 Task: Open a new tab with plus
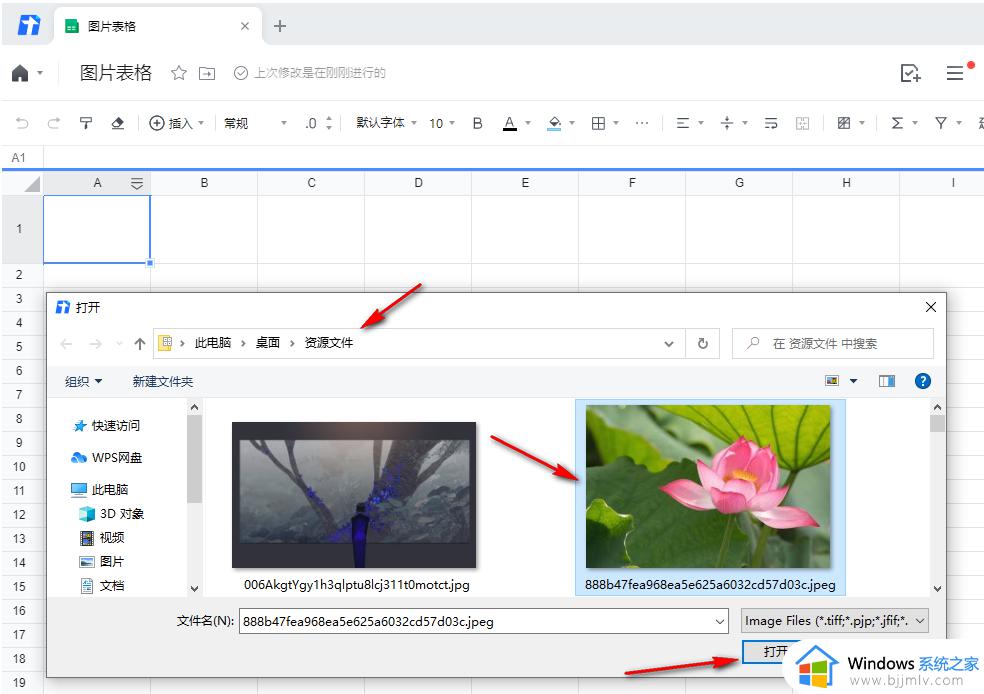pos(280,26)
